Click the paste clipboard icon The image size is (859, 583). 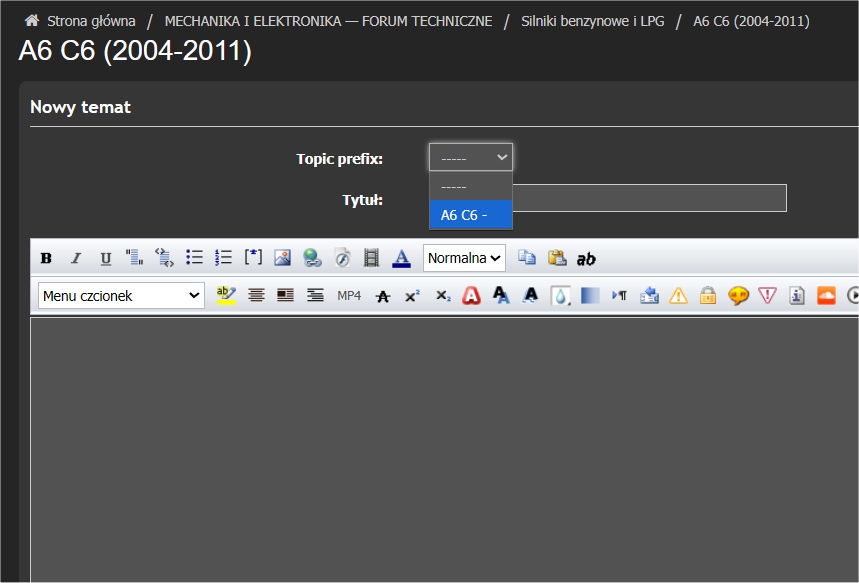point(557,258)
